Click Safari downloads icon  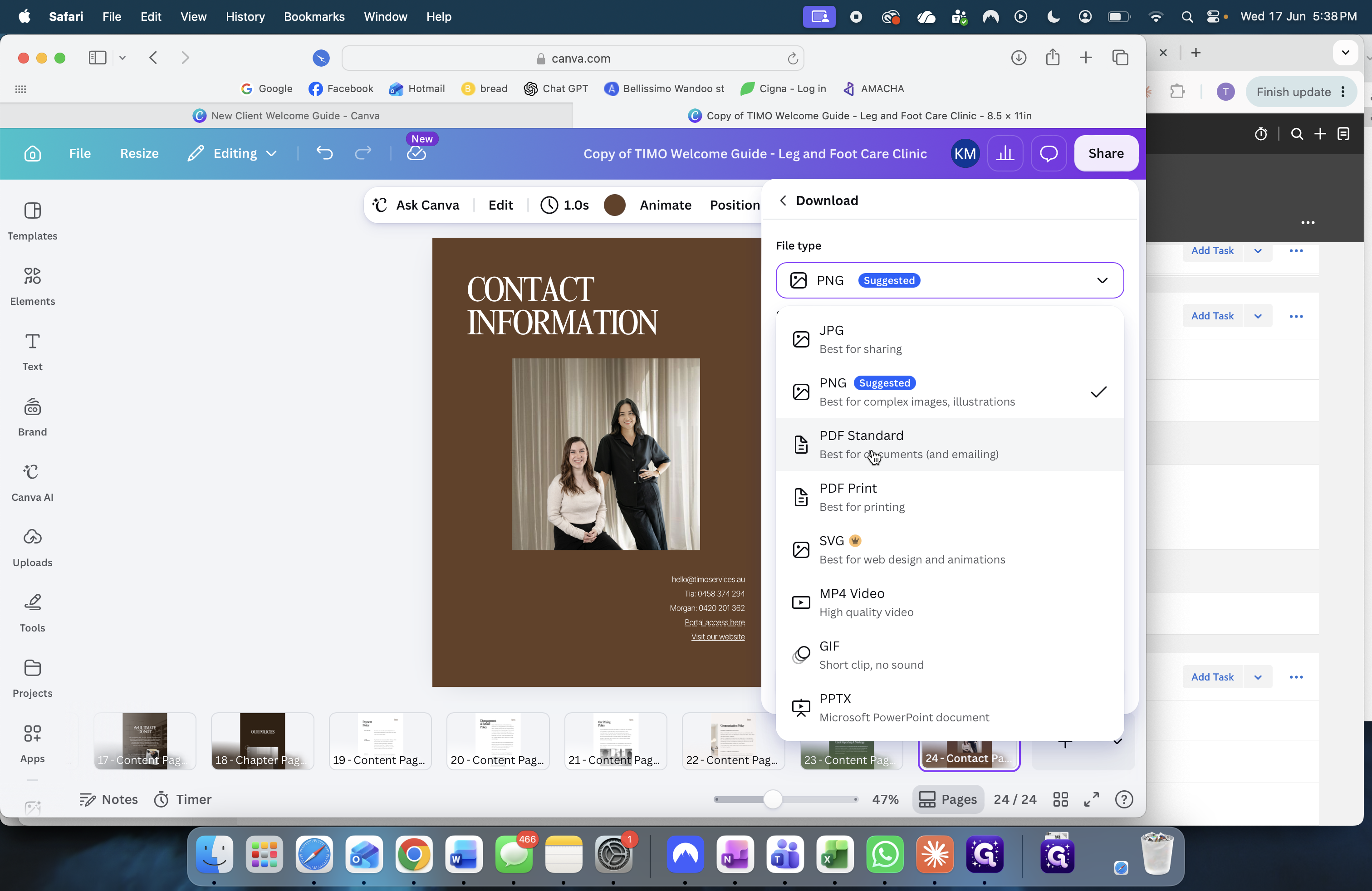(x=1019, y=58)
